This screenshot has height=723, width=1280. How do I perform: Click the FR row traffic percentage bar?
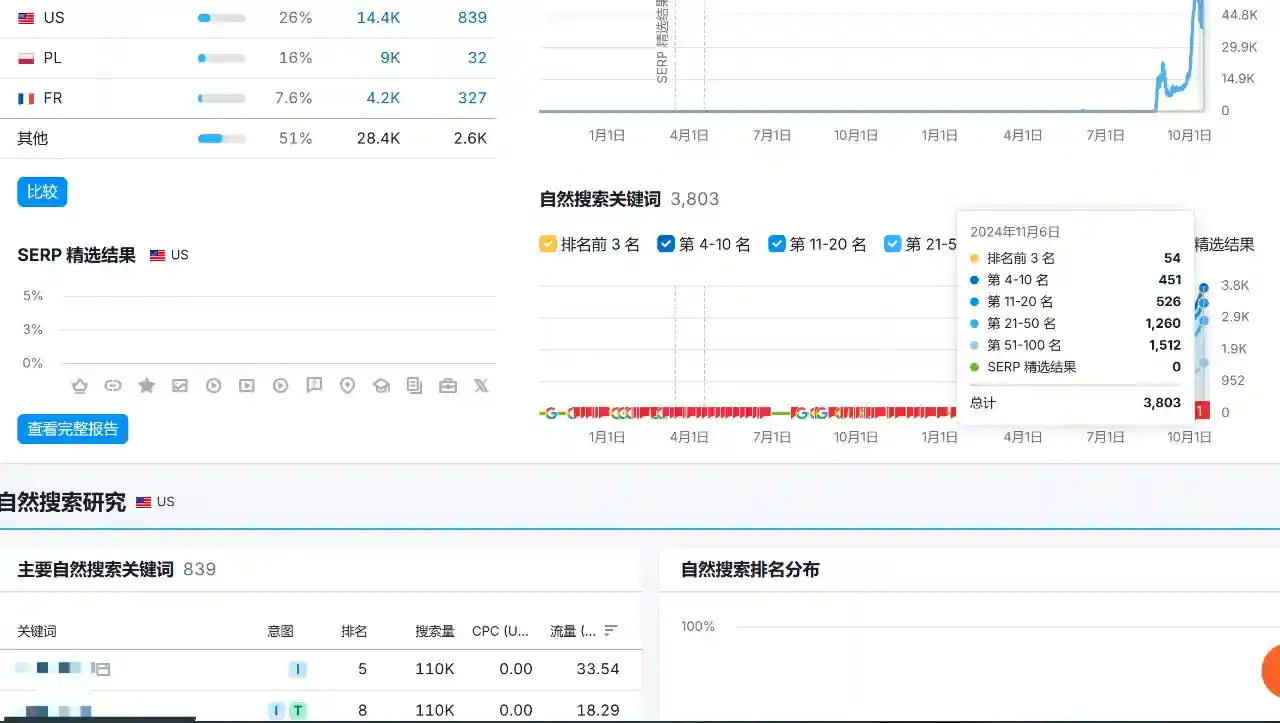pyautogui.click(x=221, y=98)
